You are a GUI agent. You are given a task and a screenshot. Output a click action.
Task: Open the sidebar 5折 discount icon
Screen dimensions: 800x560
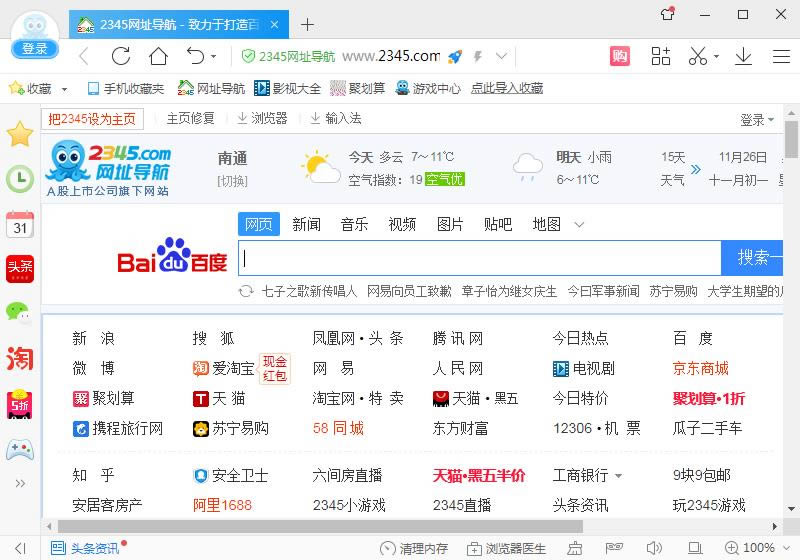click(x=19, y=404)
